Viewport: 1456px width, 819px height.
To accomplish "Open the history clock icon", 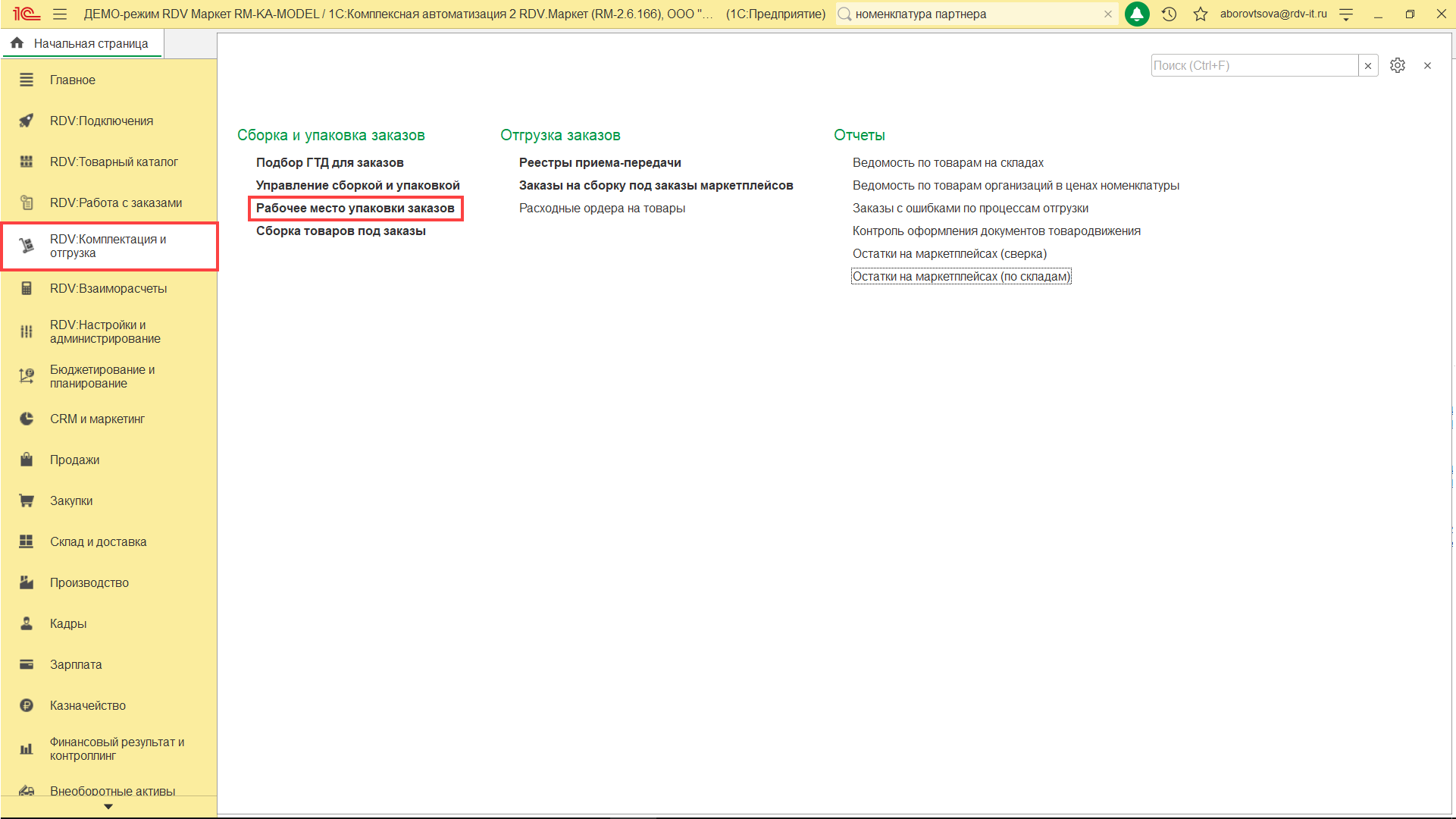I will click(x=1169, y=14).
